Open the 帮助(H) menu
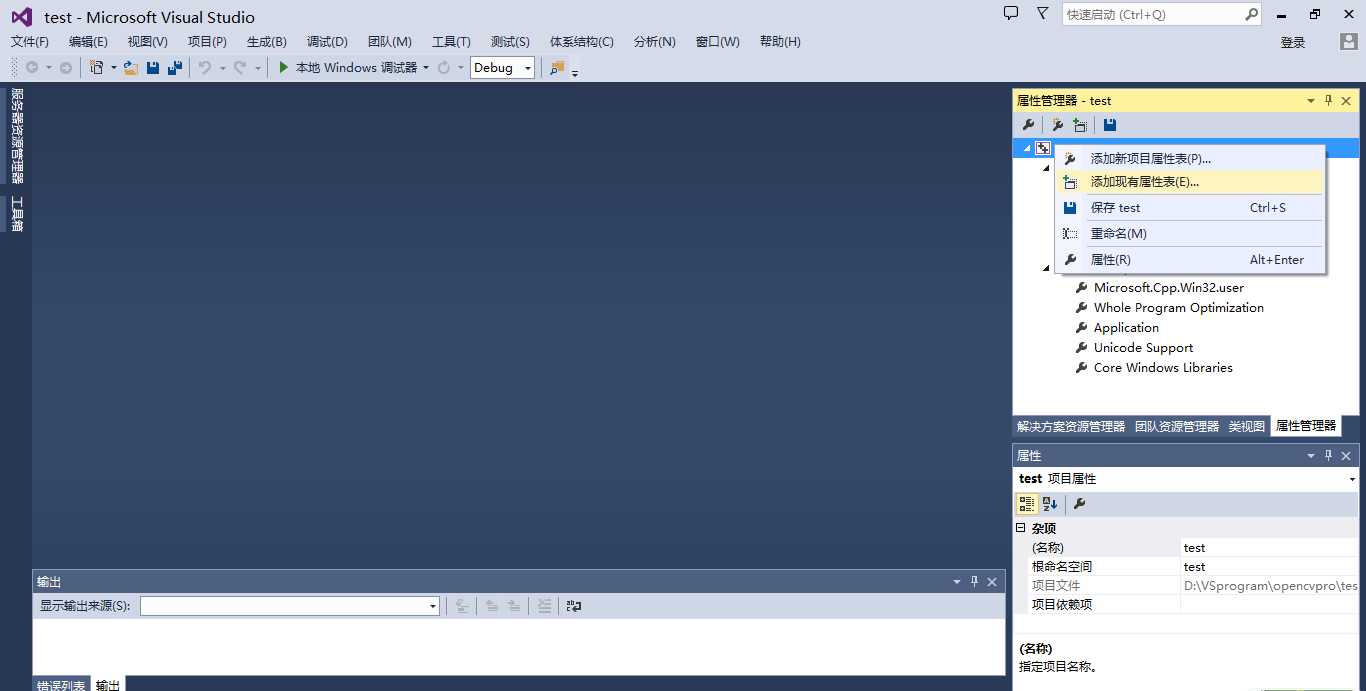The image size is (1366, 691). pyautogui.click(x=780, y=41)
